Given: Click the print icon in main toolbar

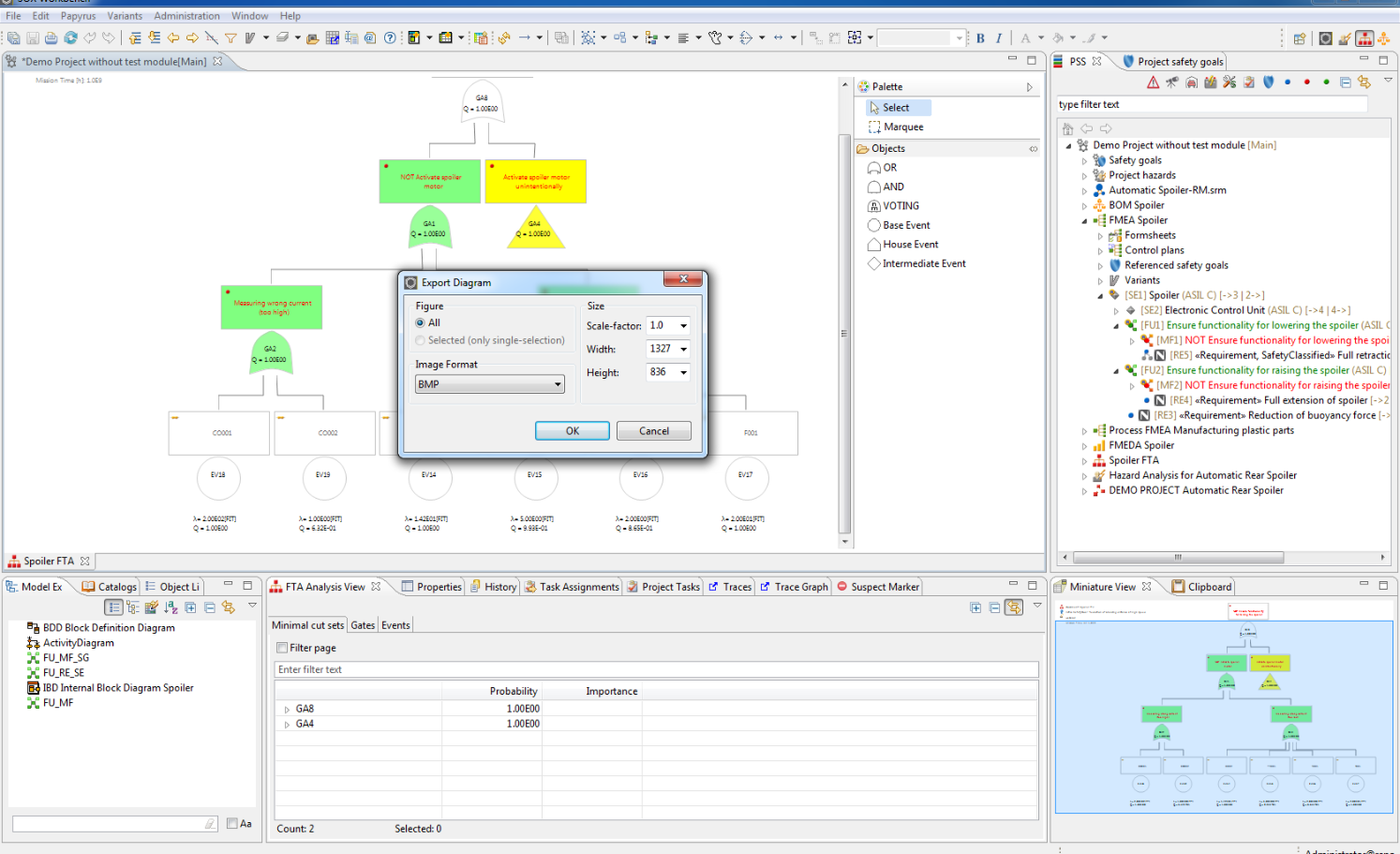Looking at the screenshot, I should 52,38.
